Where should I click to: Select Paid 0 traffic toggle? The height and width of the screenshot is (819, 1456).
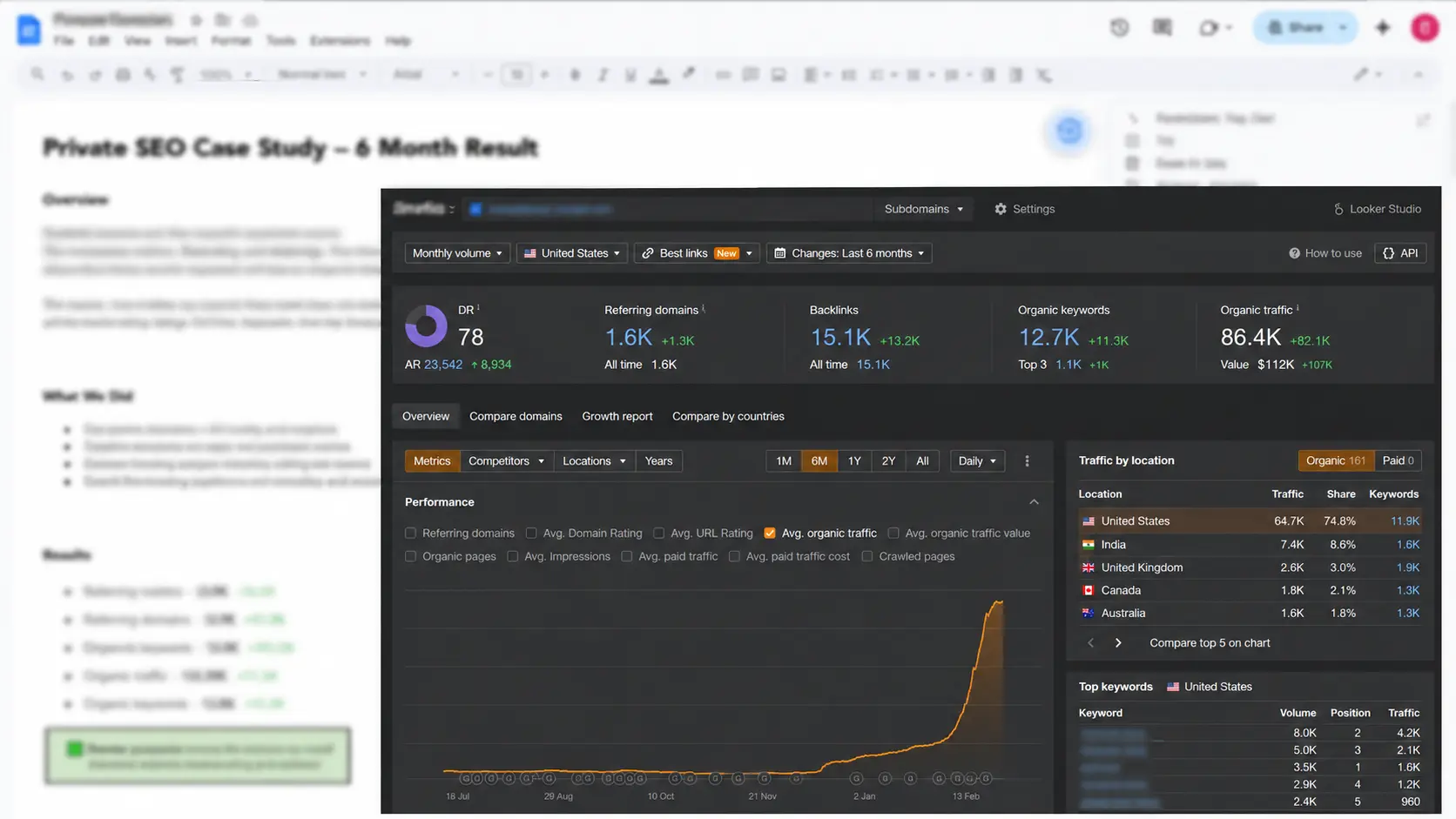pos(1398,461)
